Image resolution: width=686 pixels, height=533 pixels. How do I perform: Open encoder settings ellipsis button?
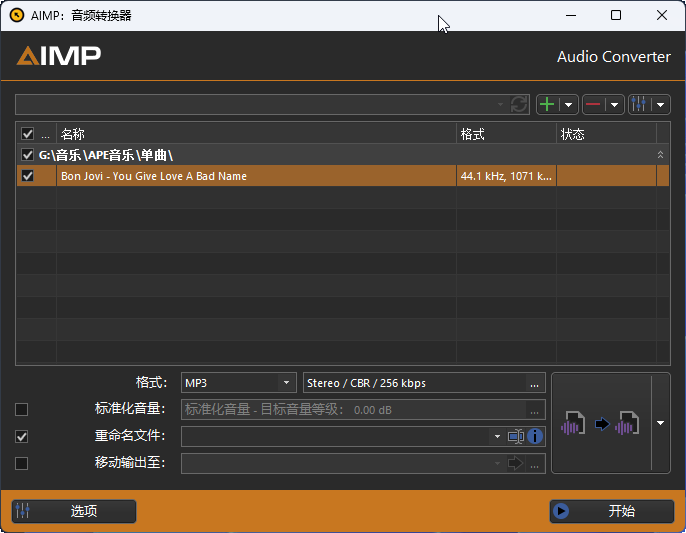(534, 384)
